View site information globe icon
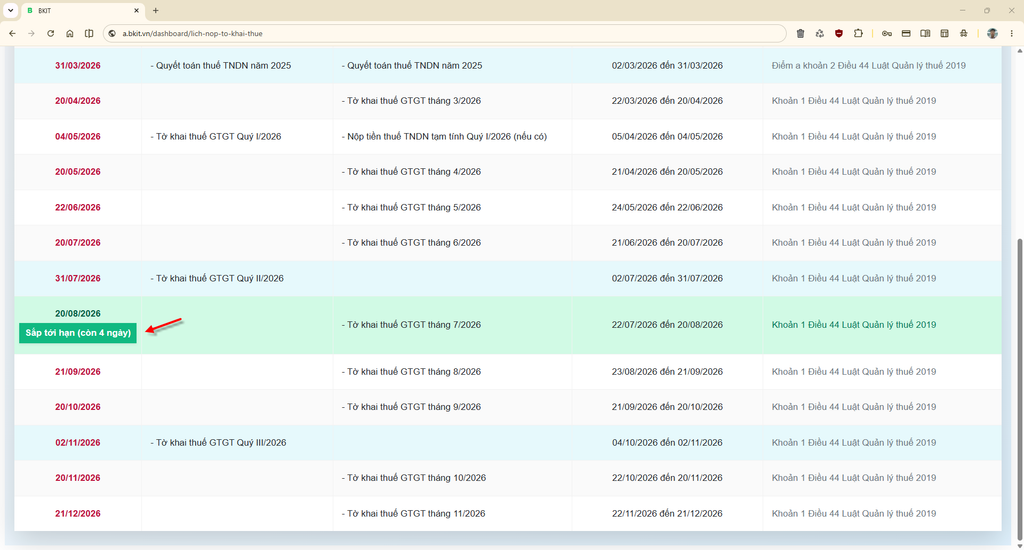Image resolution: width=1024 pixels, height=550 pixels. click(x=112, y=33)
